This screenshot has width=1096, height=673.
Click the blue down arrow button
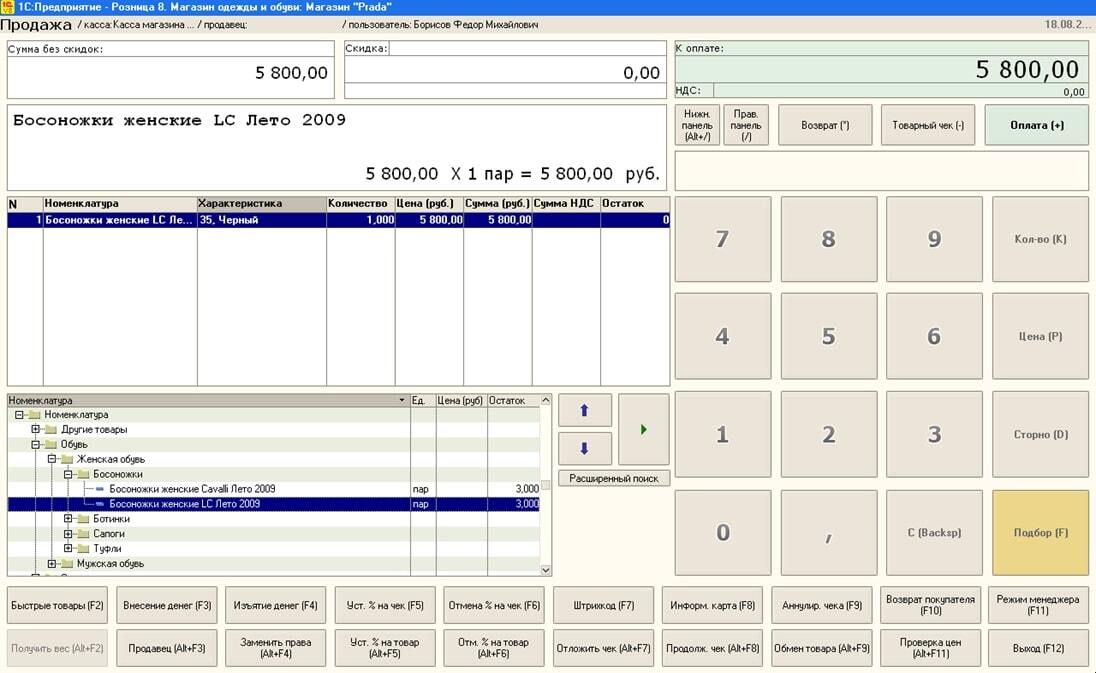point(584,448)
